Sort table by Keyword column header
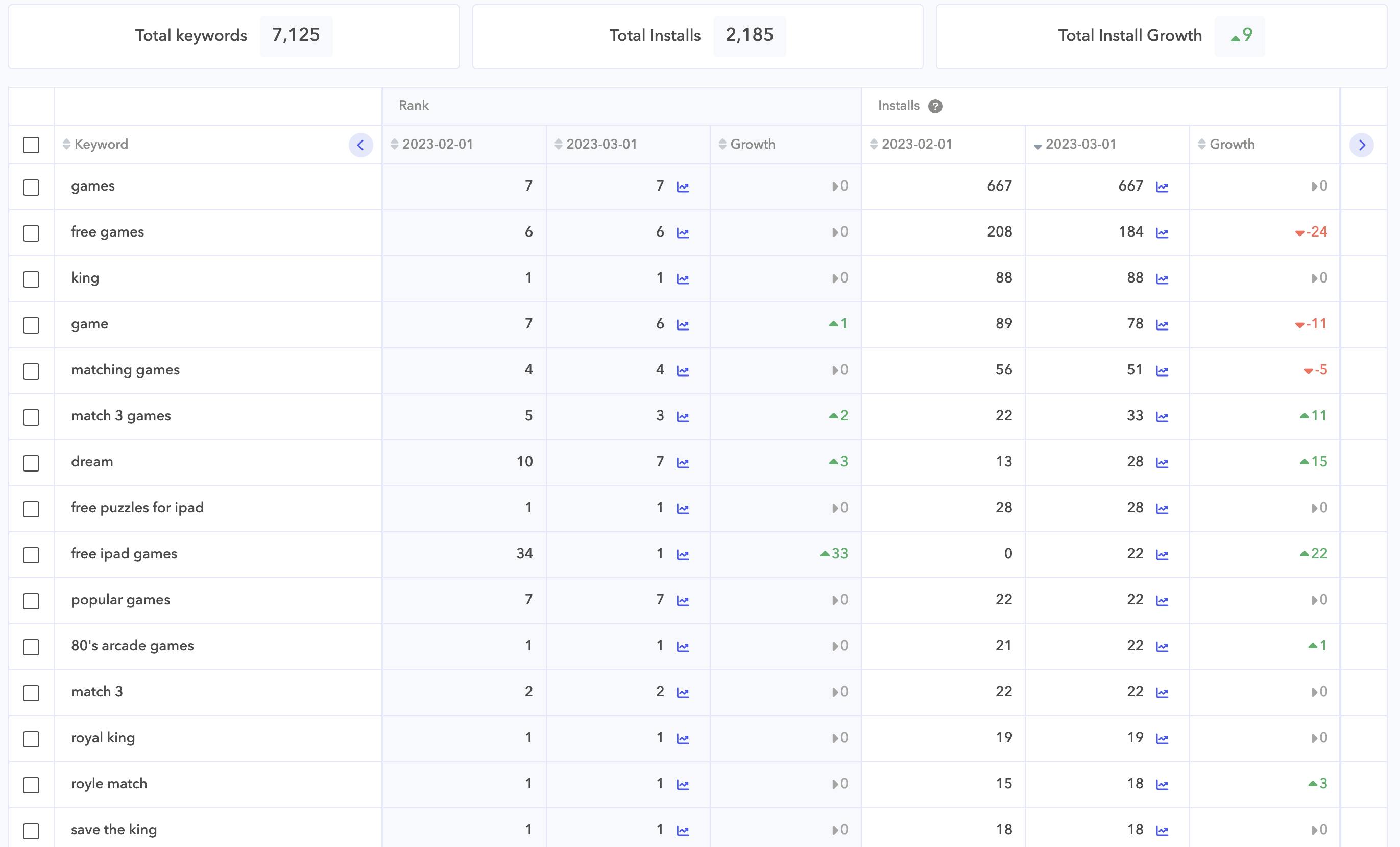 pos(101,145)
